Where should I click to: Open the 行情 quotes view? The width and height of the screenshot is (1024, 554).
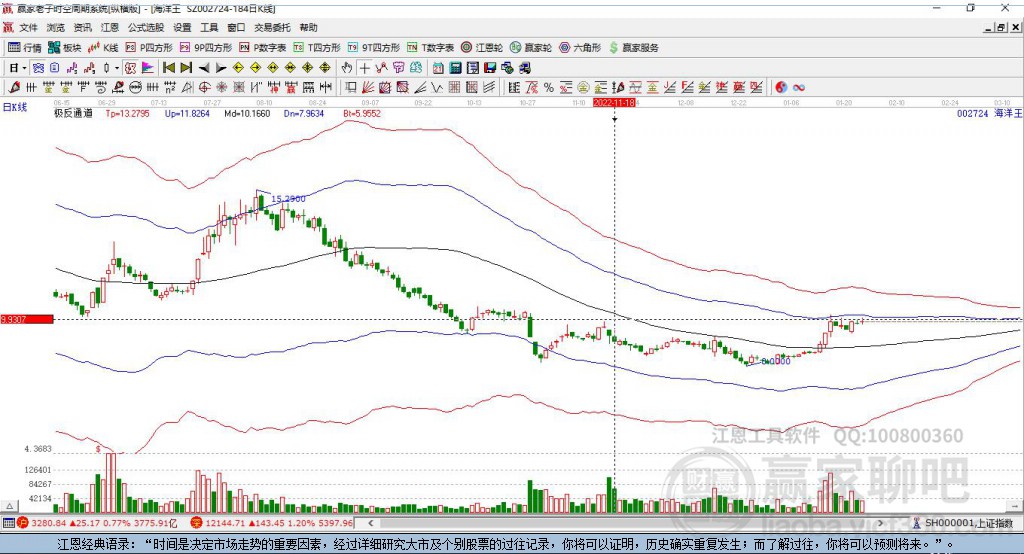pyautogui.click(x=24, y=48)
